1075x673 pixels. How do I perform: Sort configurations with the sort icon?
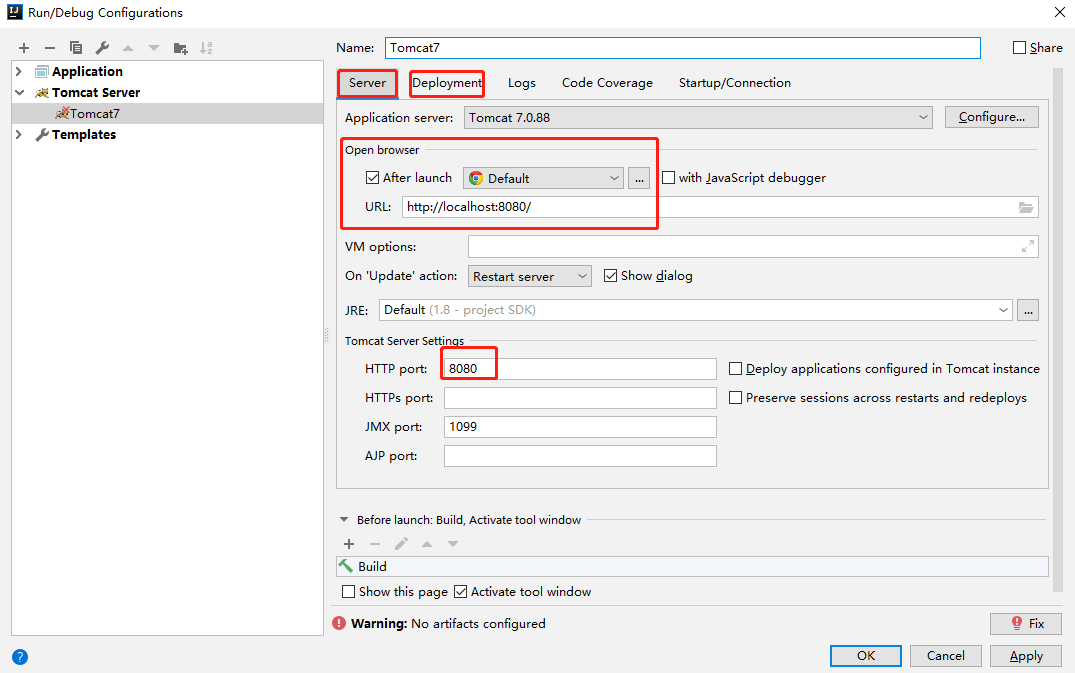point(208,47)
